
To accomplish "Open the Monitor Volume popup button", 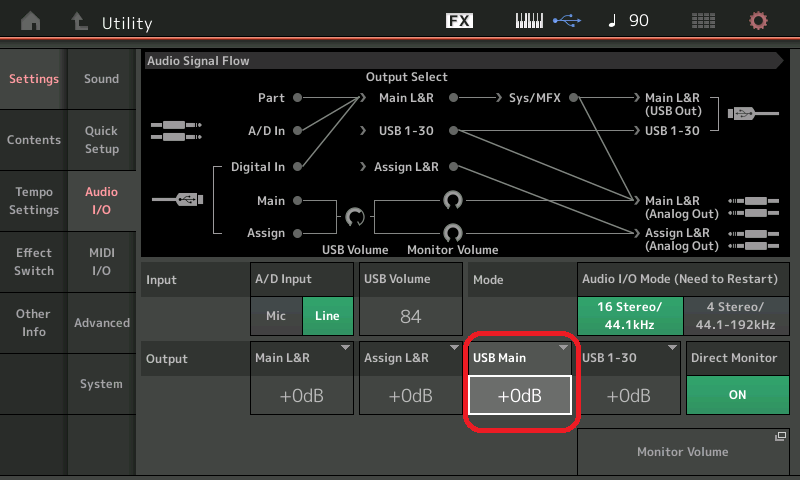I will point(683,451).
